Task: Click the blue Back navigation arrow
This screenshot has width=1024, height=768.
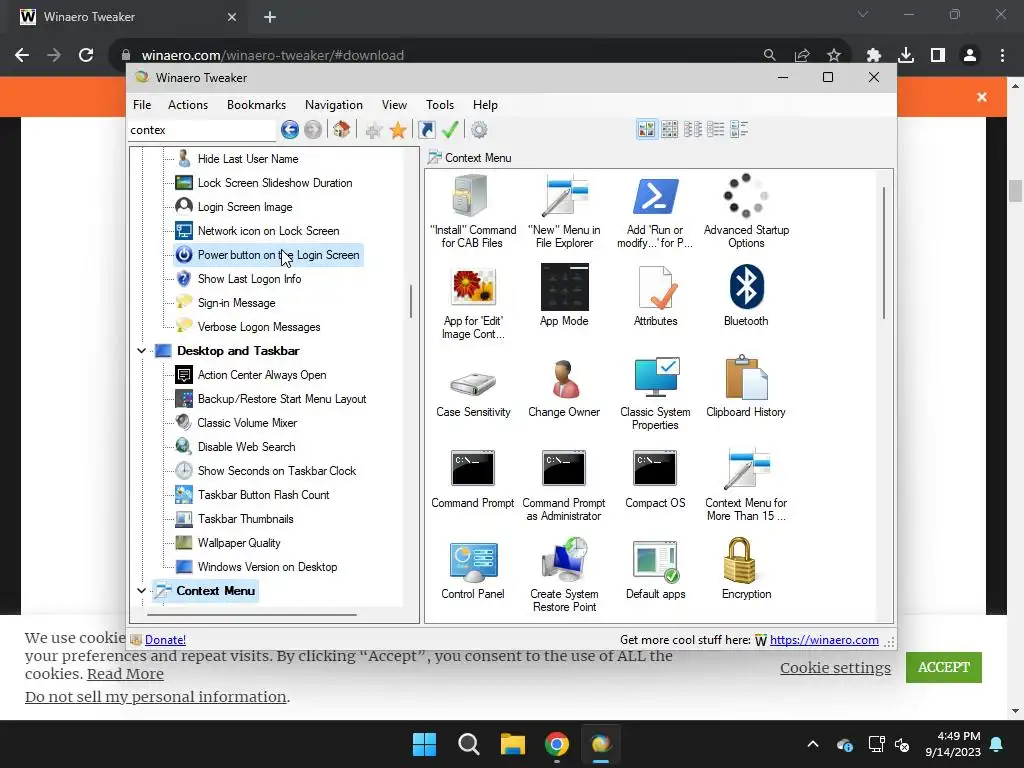Action: 290,129
